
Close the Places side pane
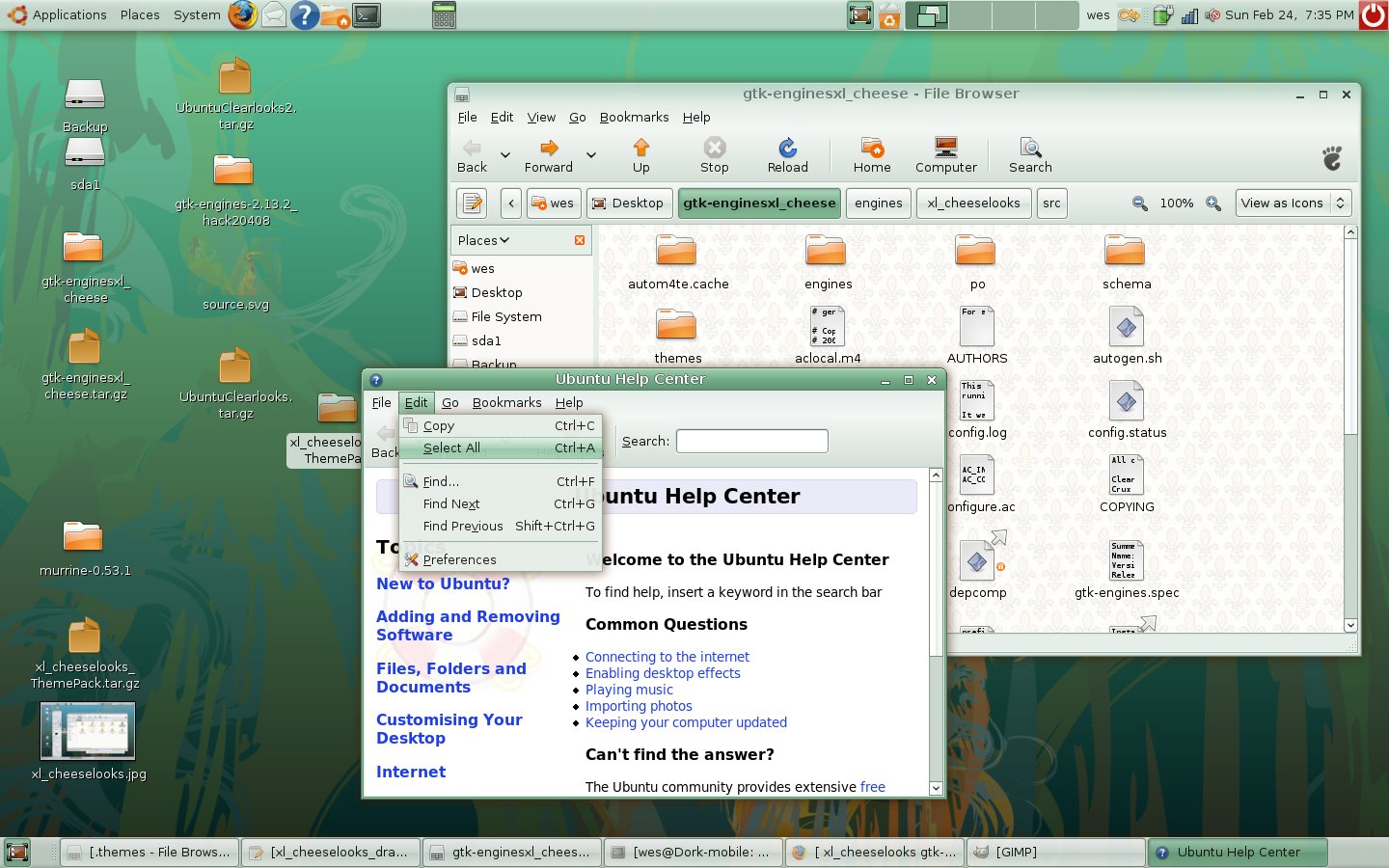(x=580, y=240)
